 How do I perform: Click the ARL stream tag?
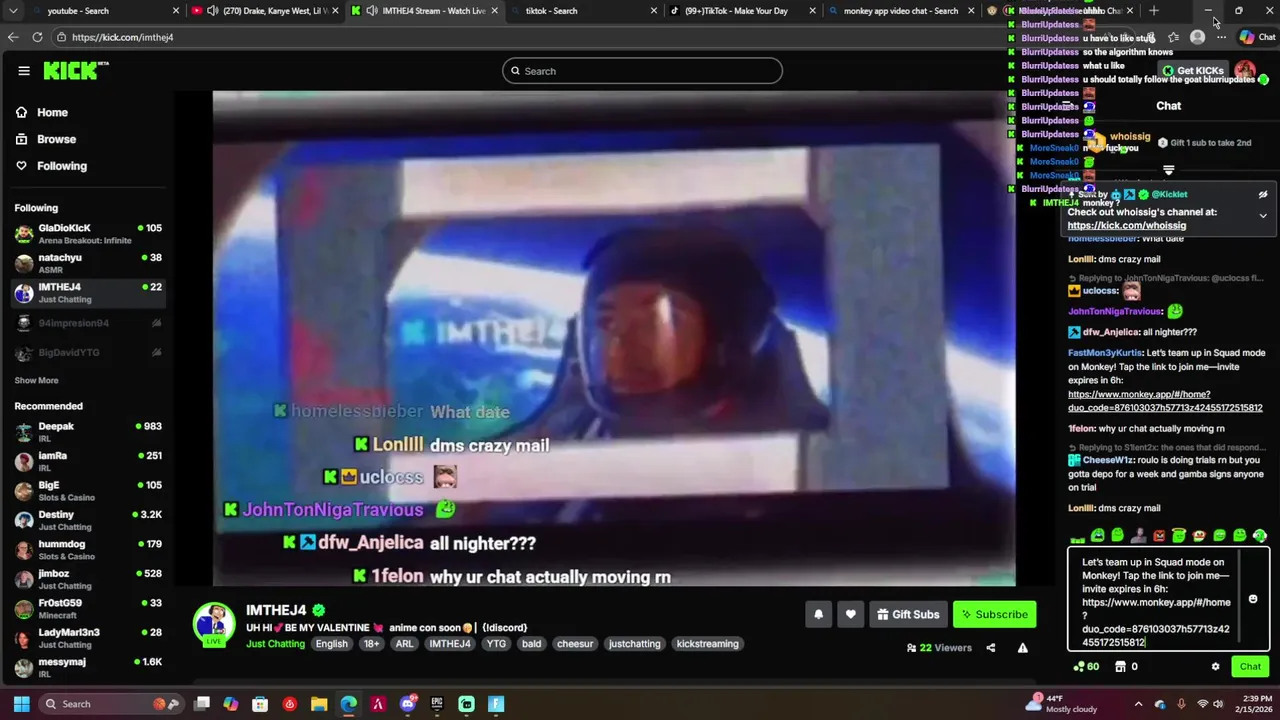(404, 644)
